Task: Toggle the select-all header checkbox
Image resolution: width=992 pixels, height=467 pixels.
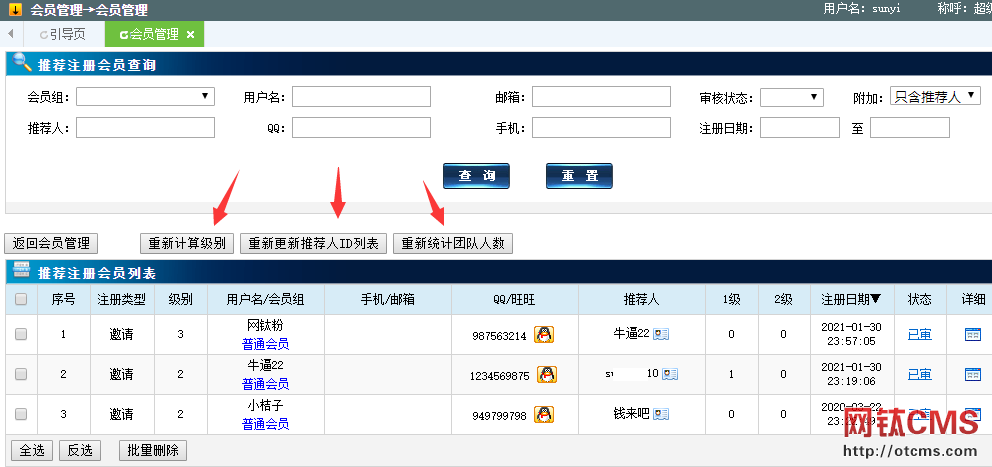Action: [21, 299]
